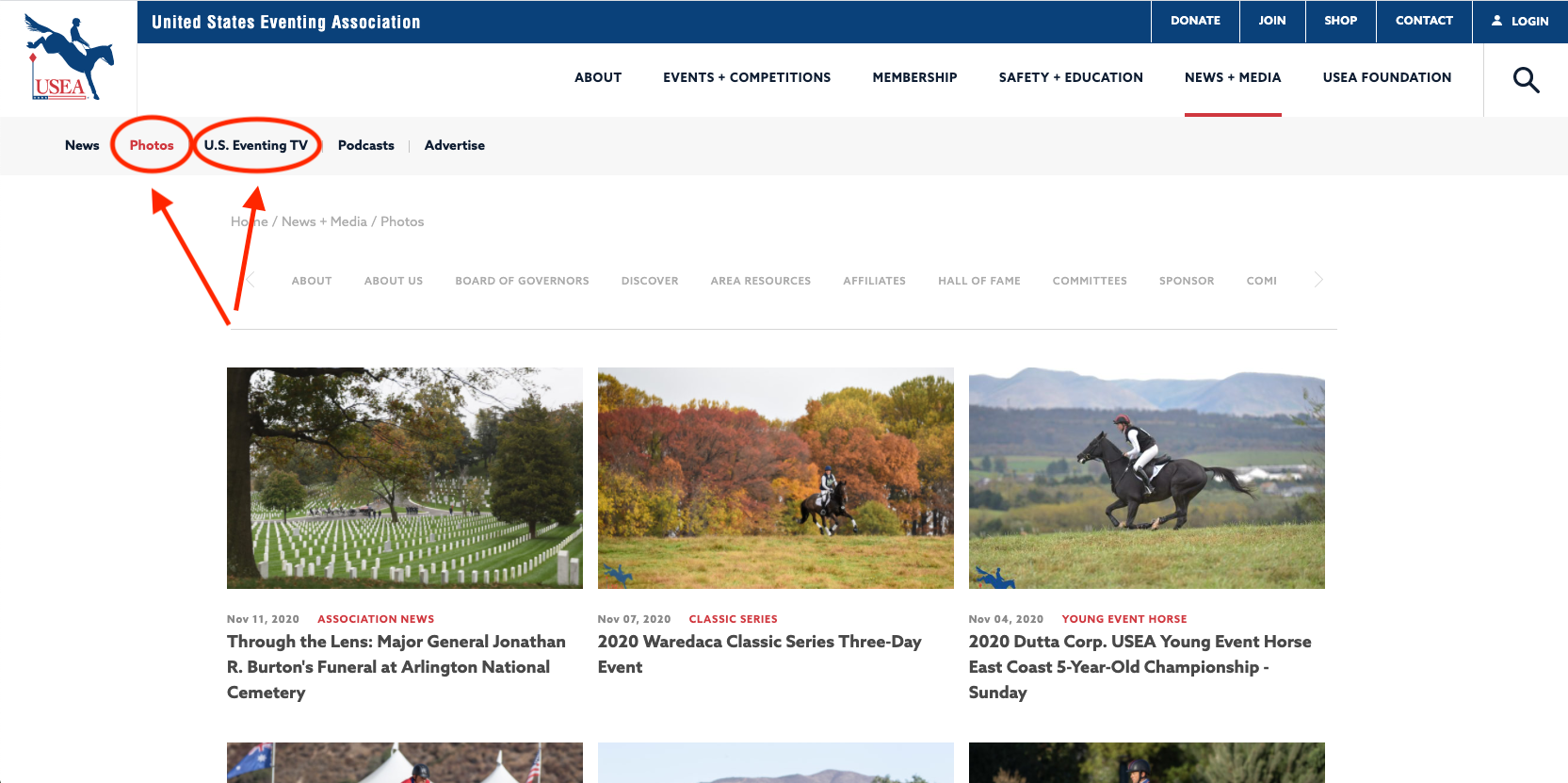Go to U.S. Eventing TV
Screen dimensions: 1568x783
click(x=255, y=145)
